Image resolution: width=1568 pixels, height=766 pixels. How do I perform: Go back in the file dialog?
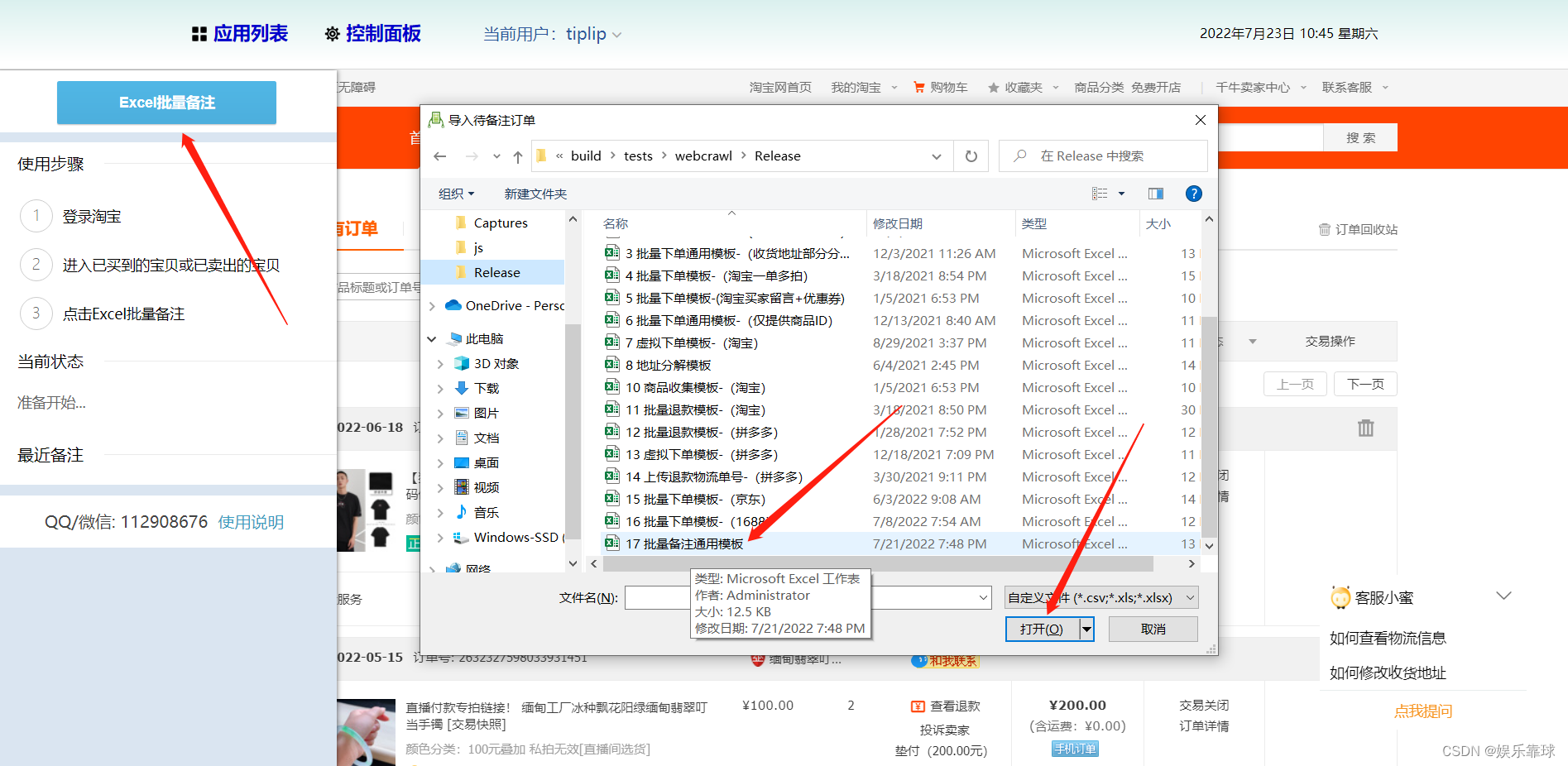click(440, 156)
